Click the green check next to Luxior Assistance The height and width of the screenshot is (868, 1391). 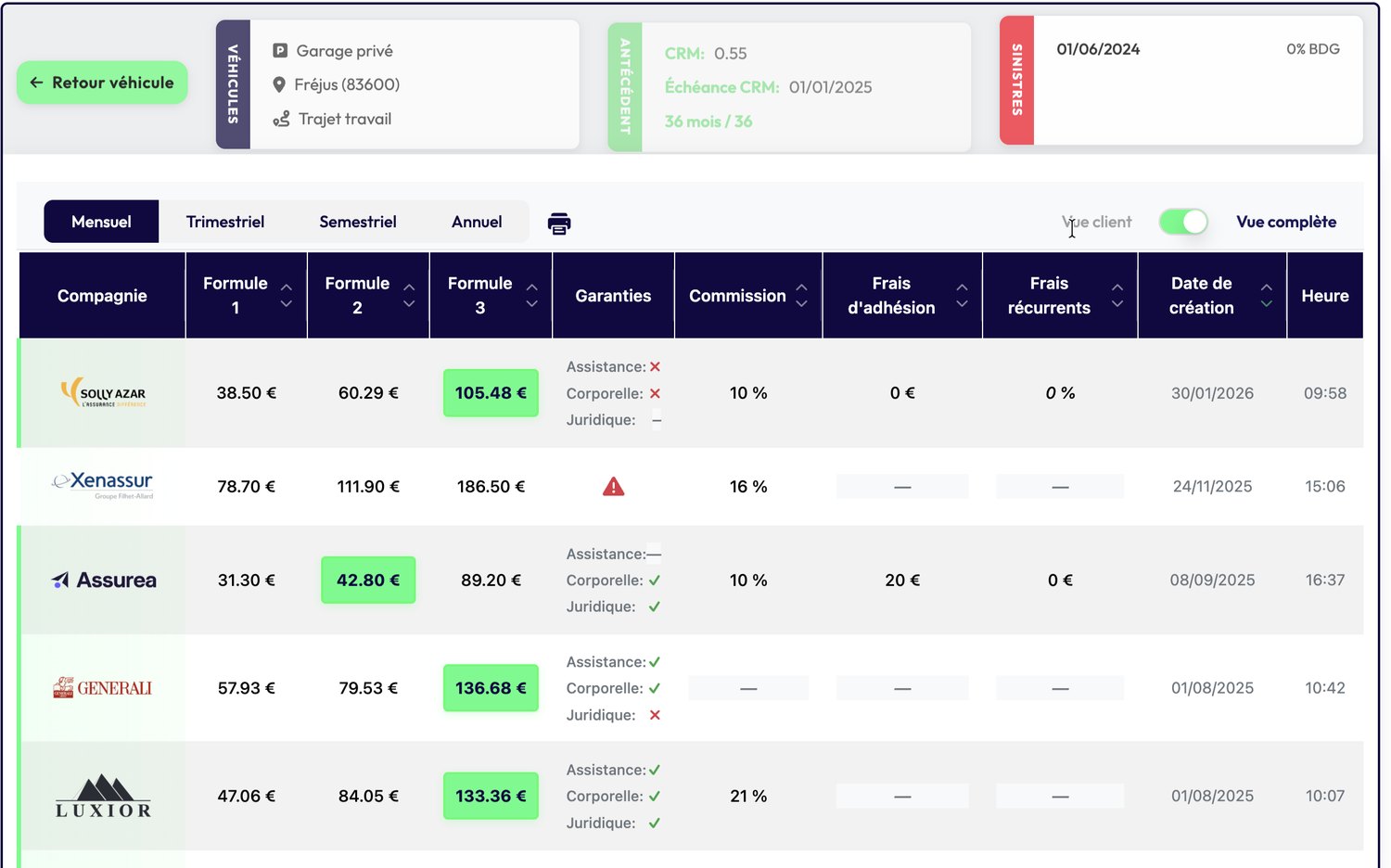(x=655, y=770)
